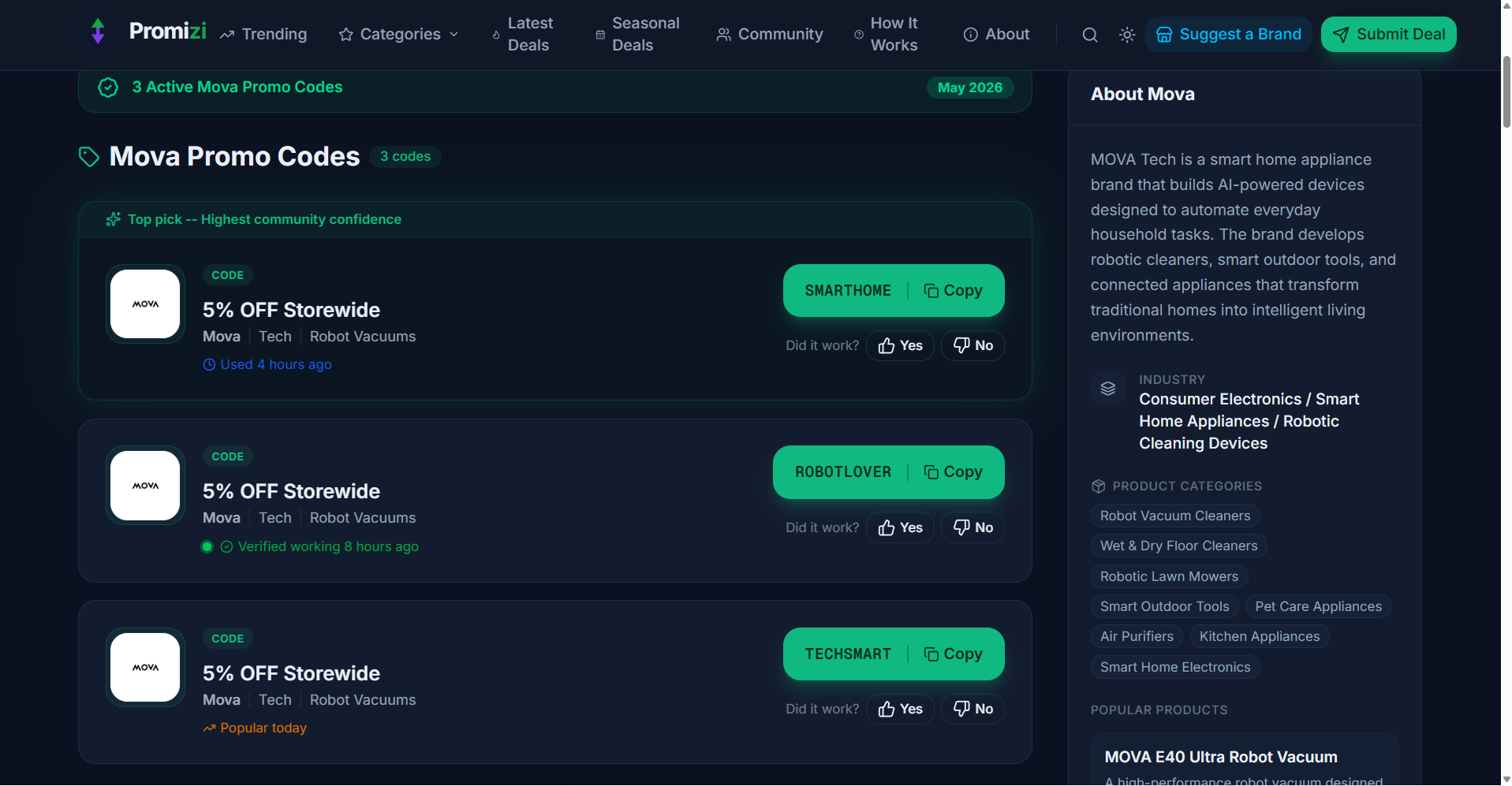Click the first '5% OFF Storewide' title under SMARTHOME
1512x786 pixels.
[291, 310]
